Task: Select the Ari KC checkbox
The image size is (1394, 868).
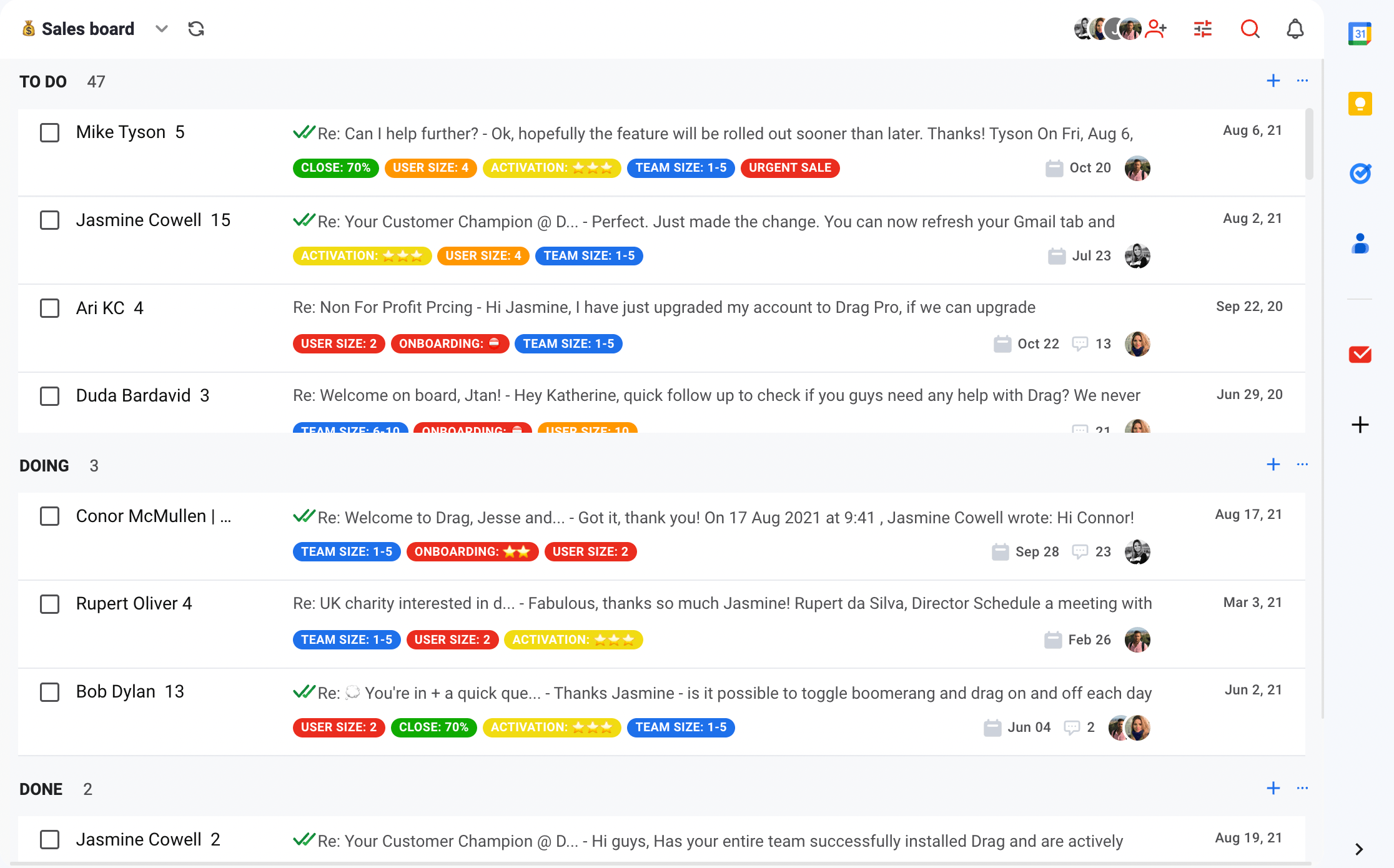Action: [x=49, y=308]
